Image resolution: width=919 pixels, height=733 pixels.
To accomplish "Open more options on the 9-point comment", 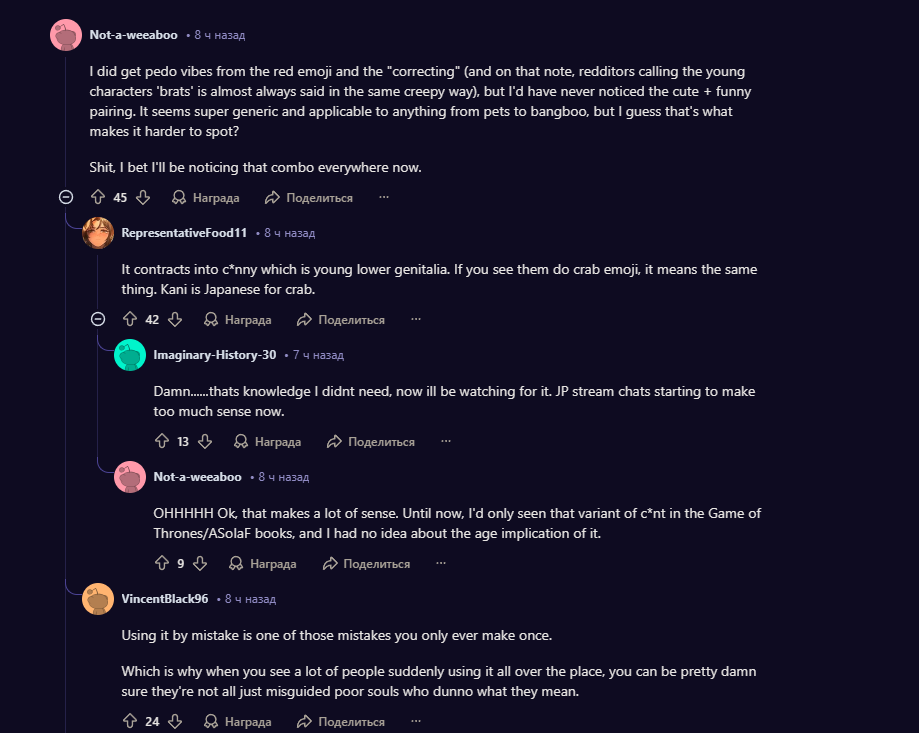I will point(441,563).
